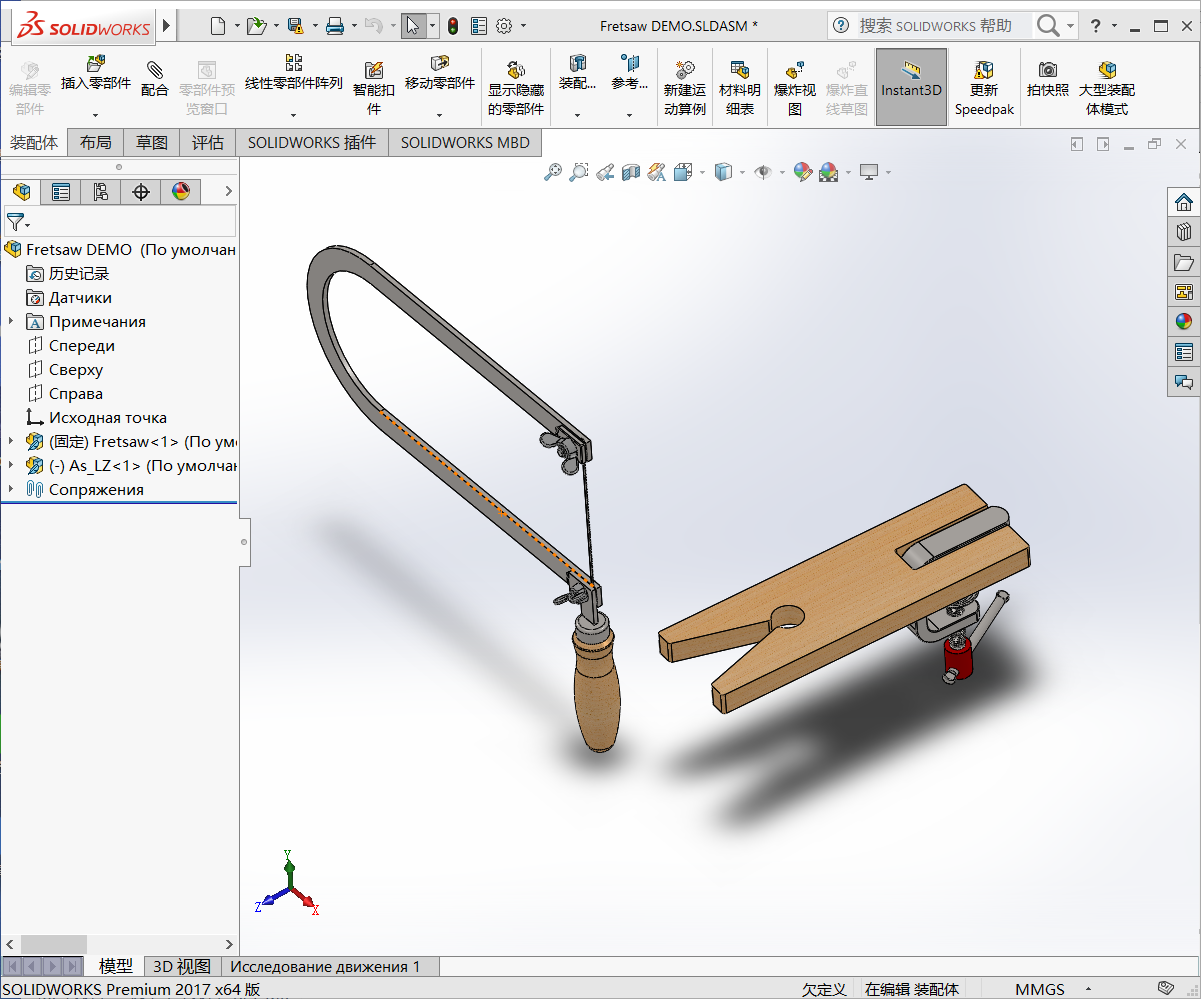Open the Options gear icon
The width and height of the screenshot is (1201, 999).
pos(504,25)
